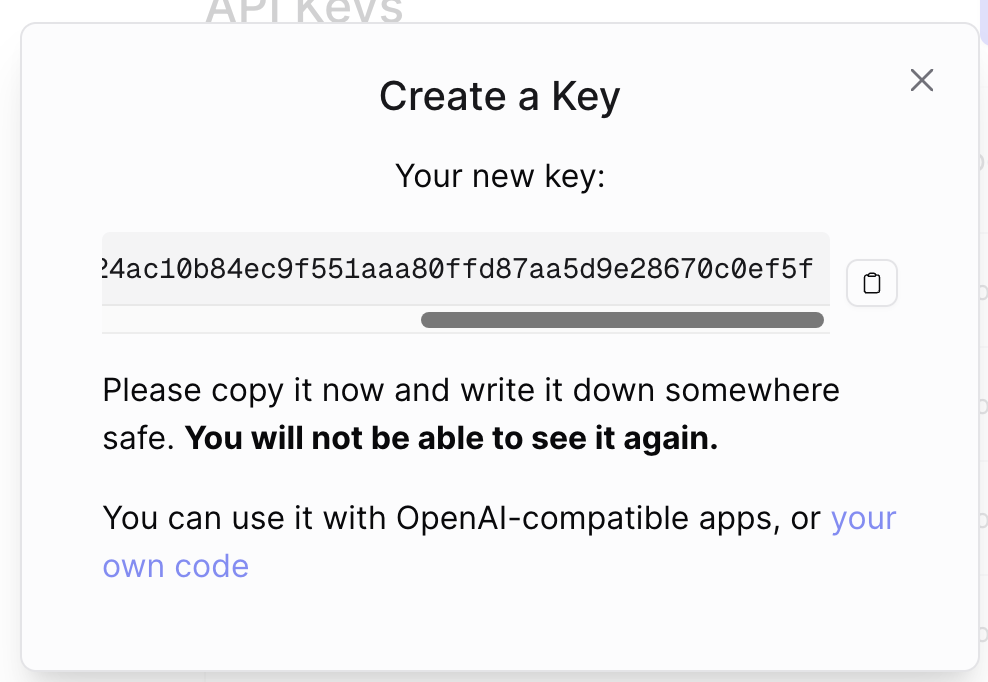Click the right end of the scrollbar thumb
This screenshot has height=682, width=988.
coord(815,320)
